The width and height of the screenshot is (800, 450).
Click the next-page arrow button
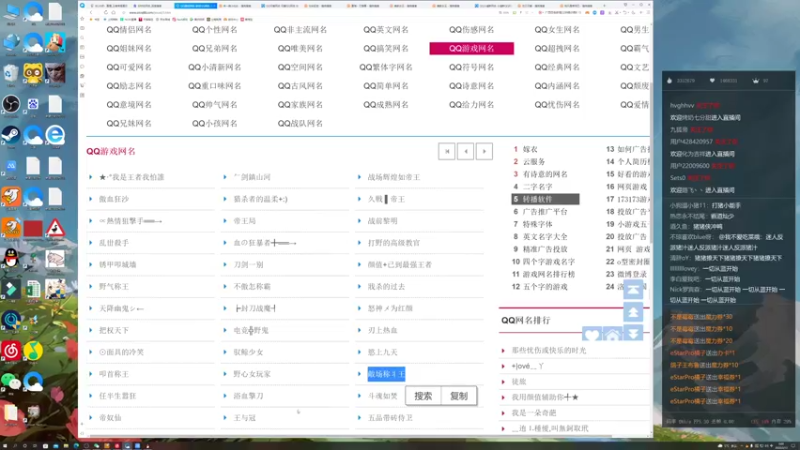click(x=484, y=151)
